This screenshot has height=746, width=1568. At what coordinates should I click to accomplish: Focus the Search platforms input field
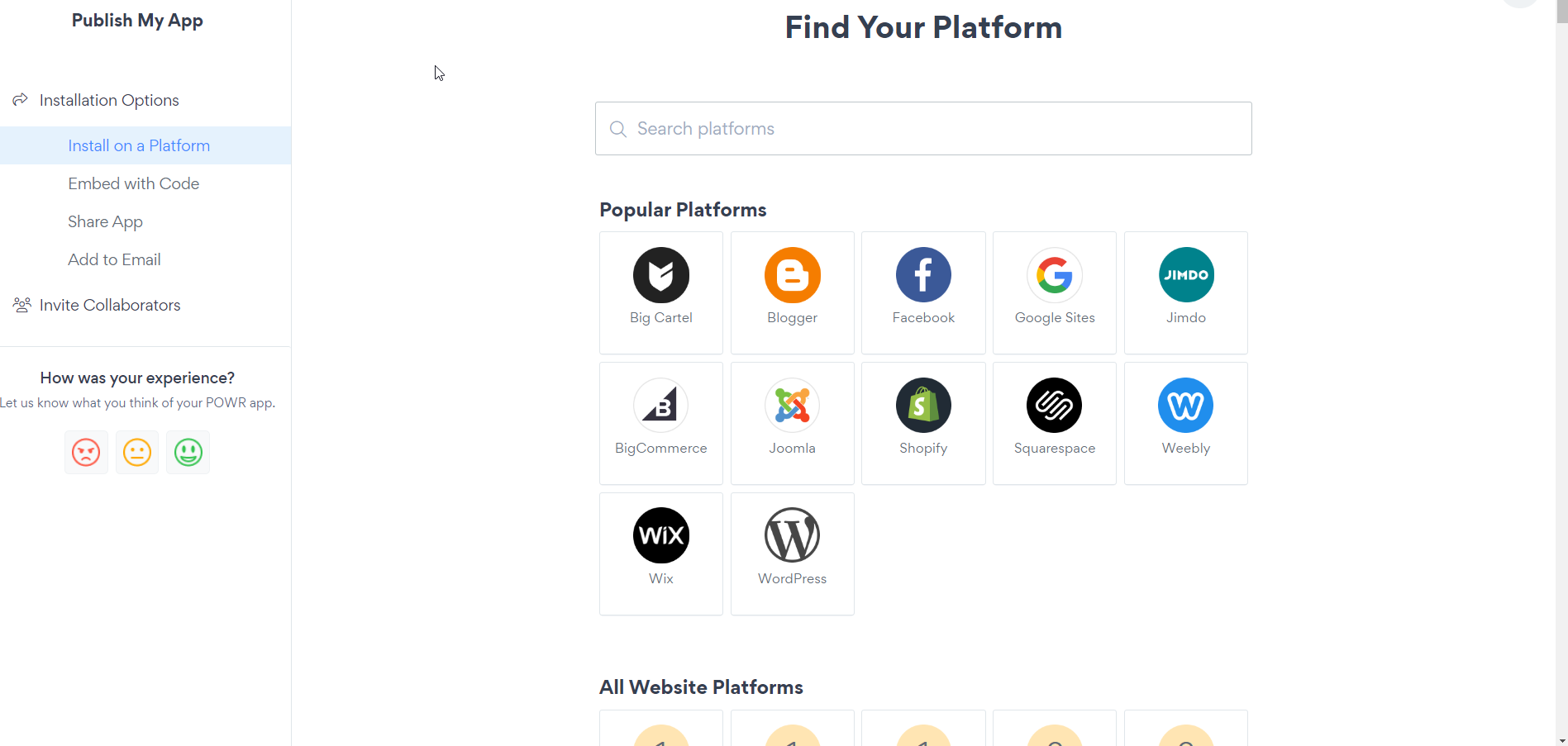[x=923, y=129]
